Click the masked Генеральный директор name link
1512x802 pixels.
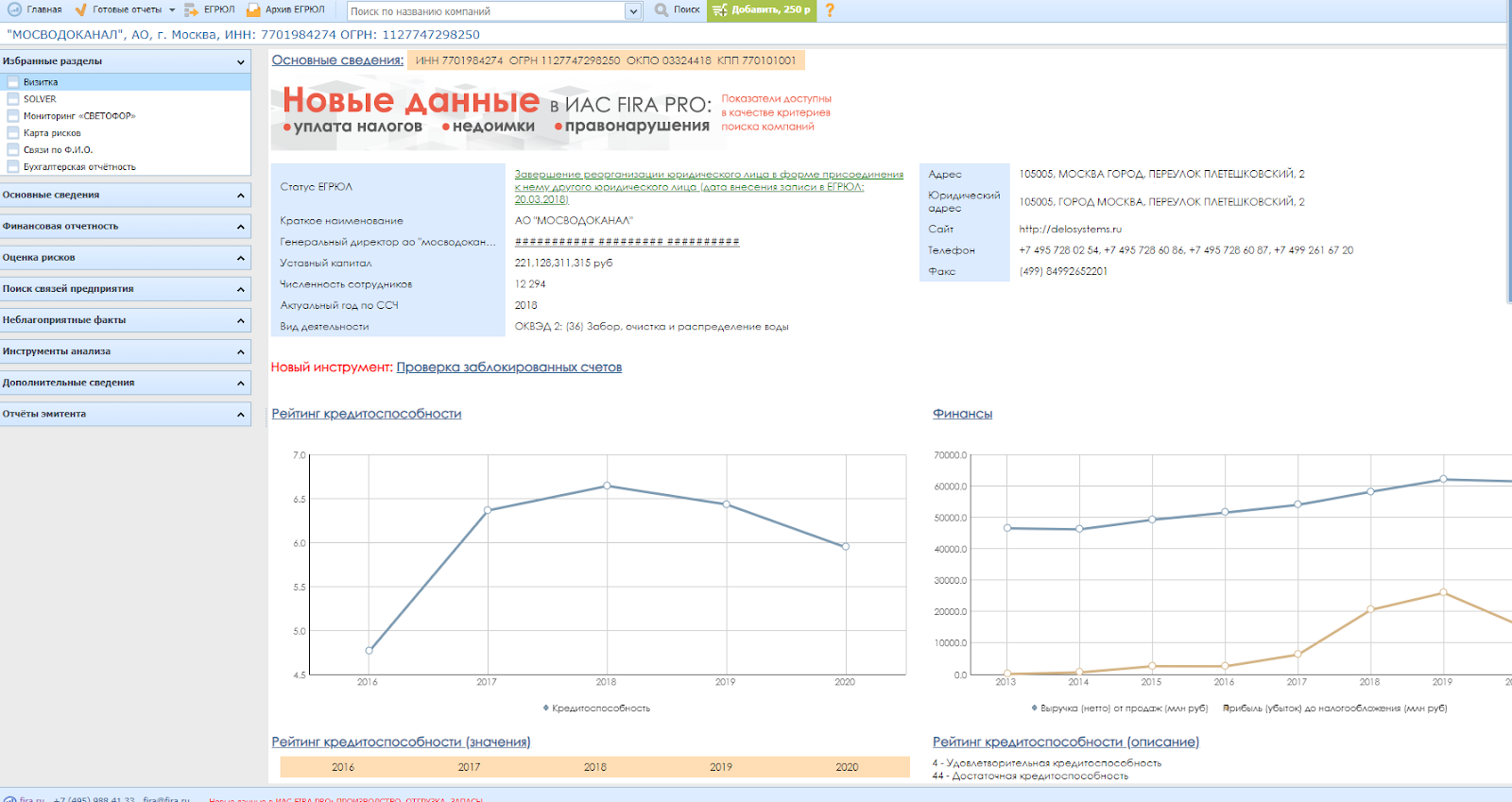(x=627, y=242)
